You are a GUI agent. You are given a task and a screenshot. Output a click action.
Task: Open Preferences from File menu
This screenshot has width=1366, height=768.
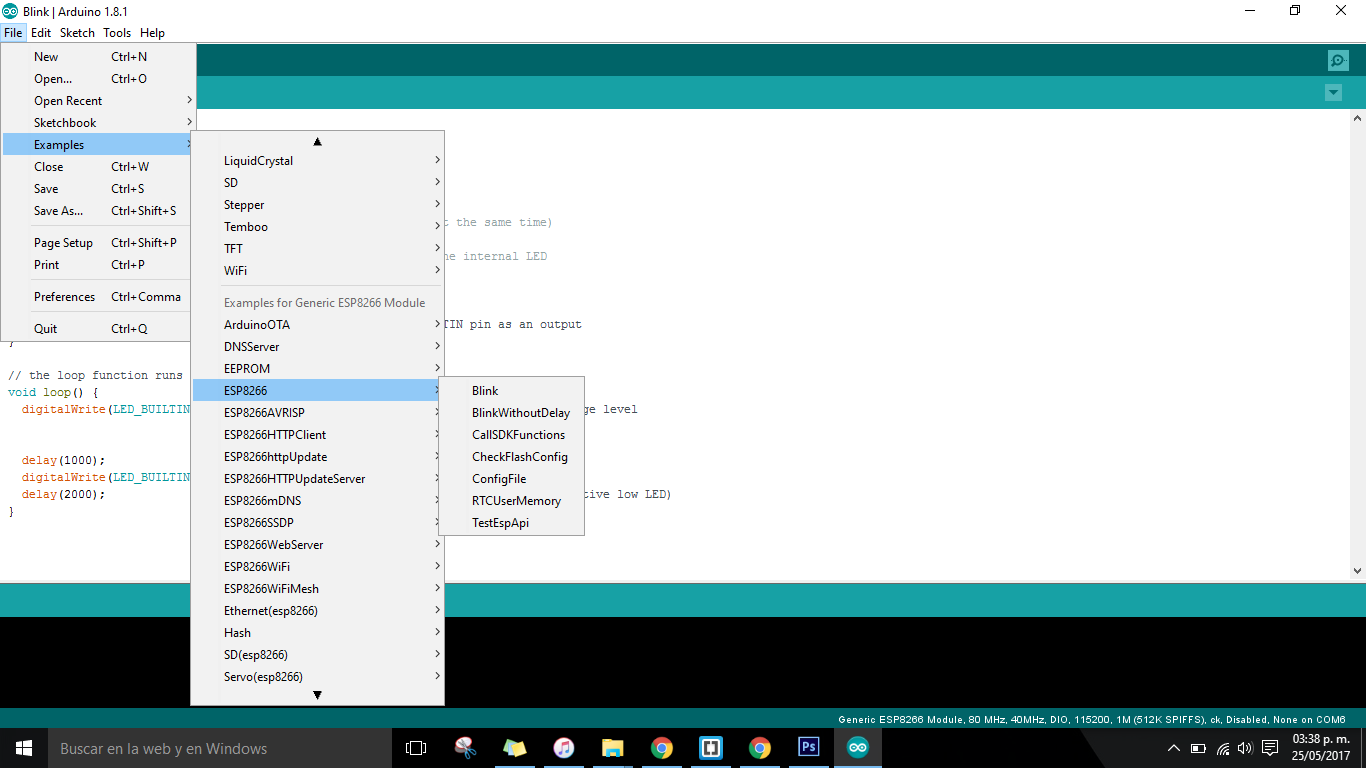[x=98, y=297]
